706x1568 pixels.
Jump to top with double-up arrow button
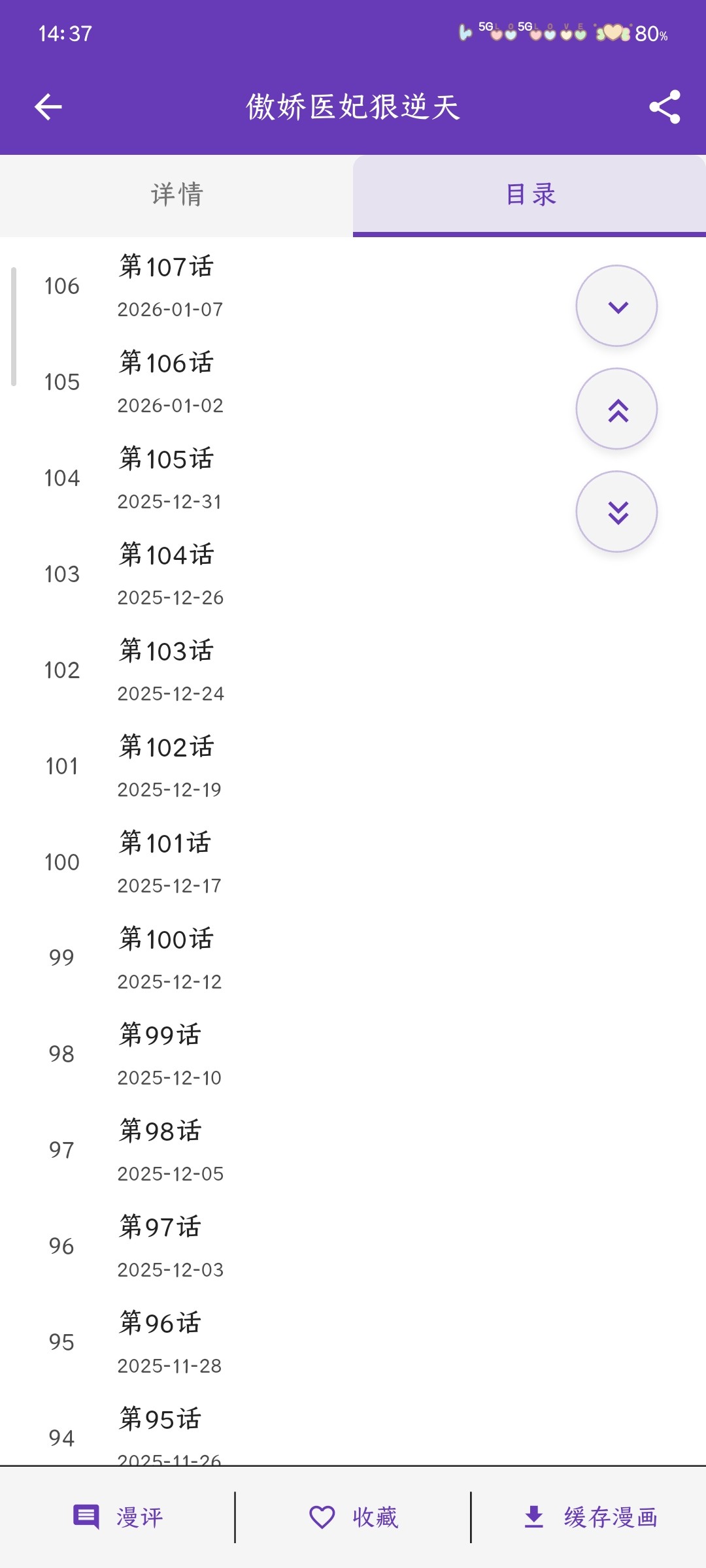pos(616,409)
